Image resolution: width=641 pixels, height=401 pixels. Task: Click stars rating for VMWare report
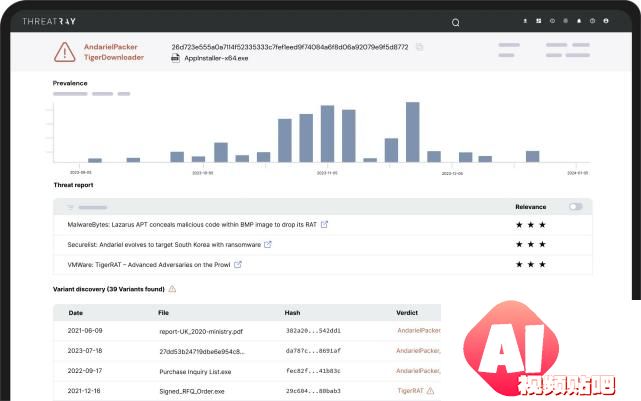tap(531, 264)
